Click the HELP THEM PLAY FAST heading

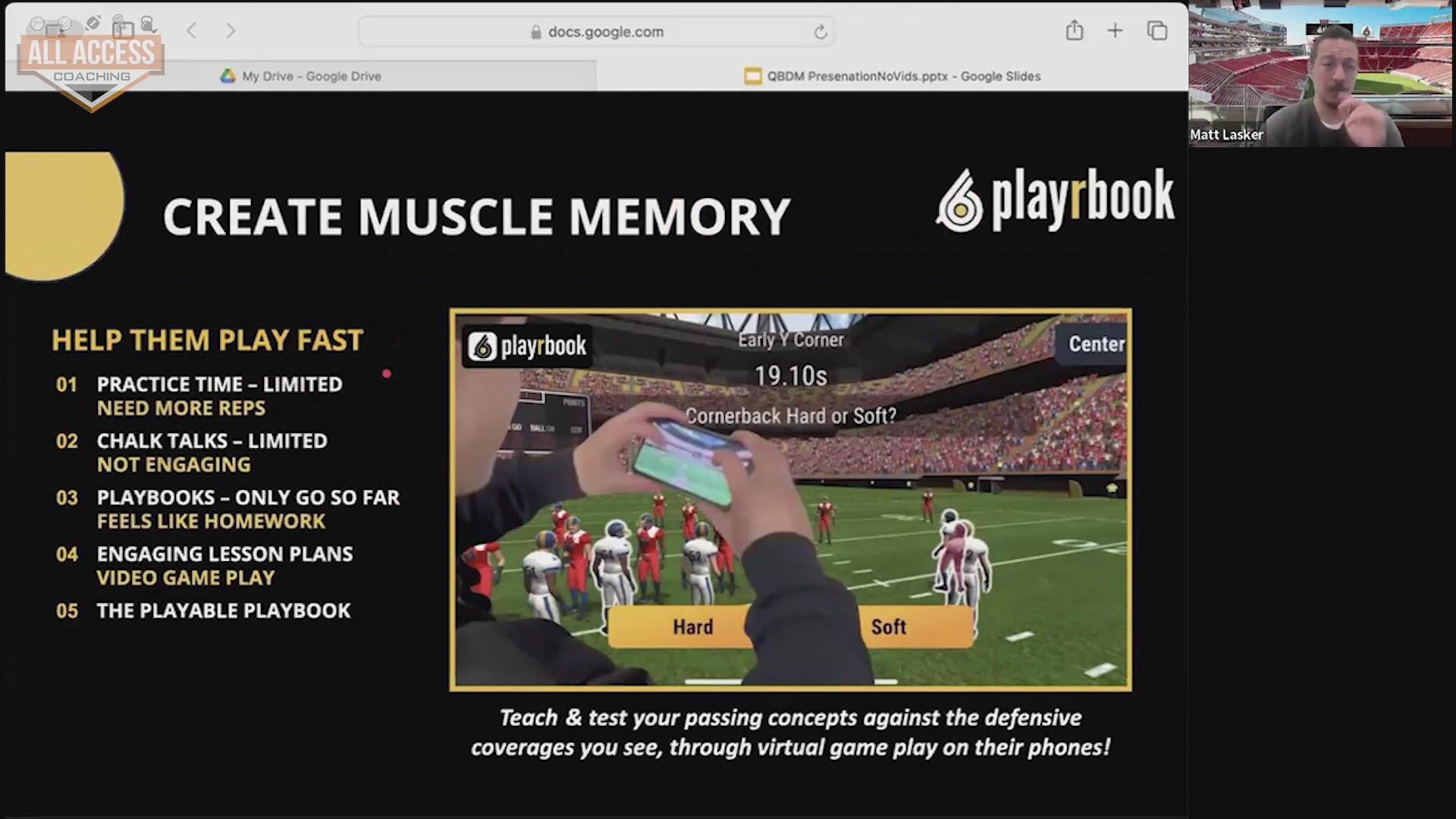point(208,340)
